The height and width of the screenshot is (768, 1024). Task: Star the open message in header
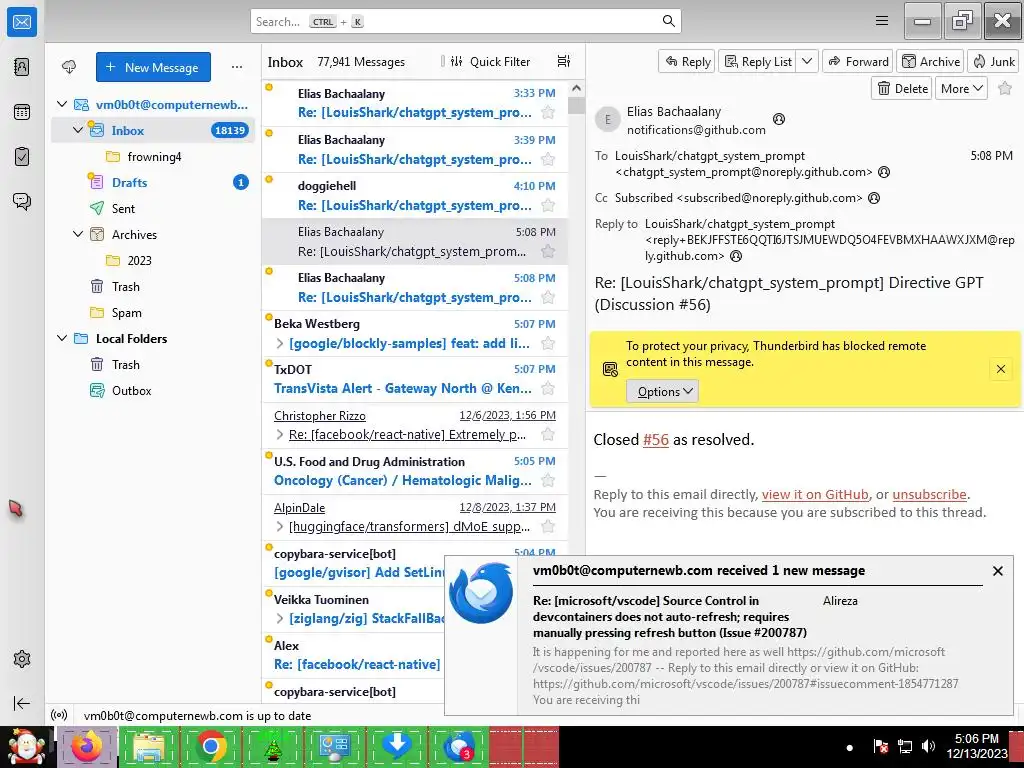point(1005,88)
